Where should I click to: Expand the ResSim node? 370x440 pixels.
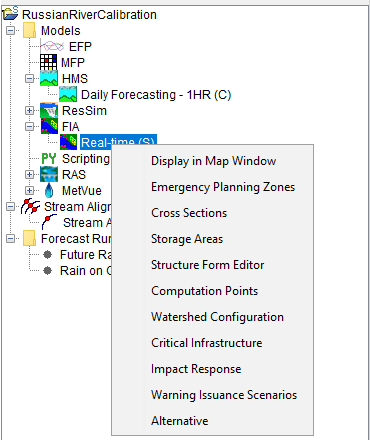30,110
